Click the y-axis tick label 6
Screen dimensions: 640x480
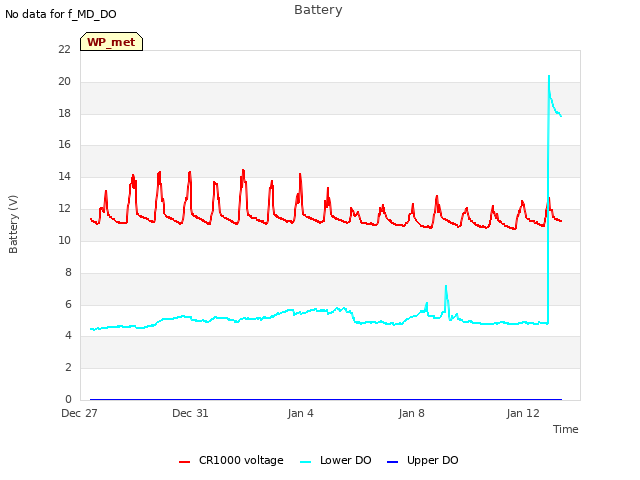pos(68,304)
